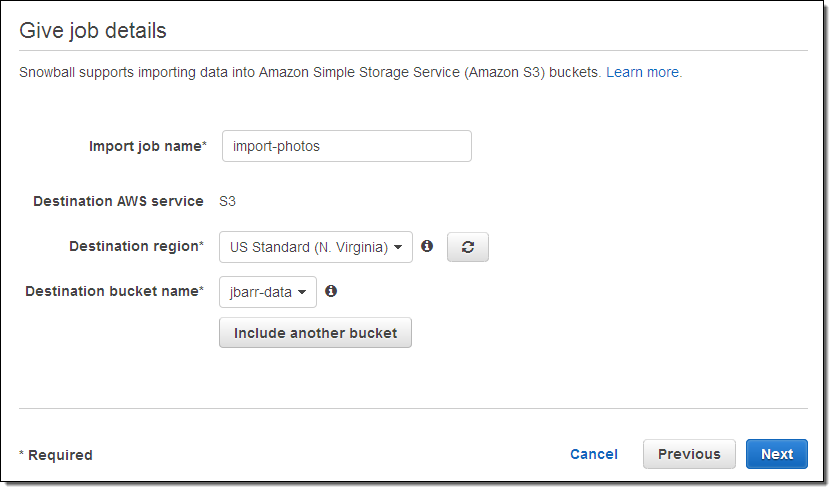834x492 pixels.
Task: Click info icon beside Destination region
Action: coord(427,246)
